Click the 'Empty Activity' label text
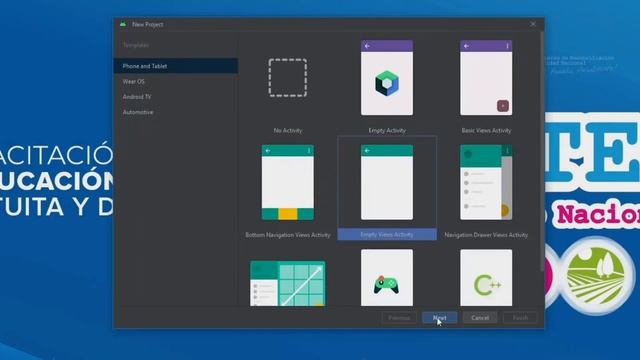Viewport: 640px width, 360px height. tap(387, 131)
